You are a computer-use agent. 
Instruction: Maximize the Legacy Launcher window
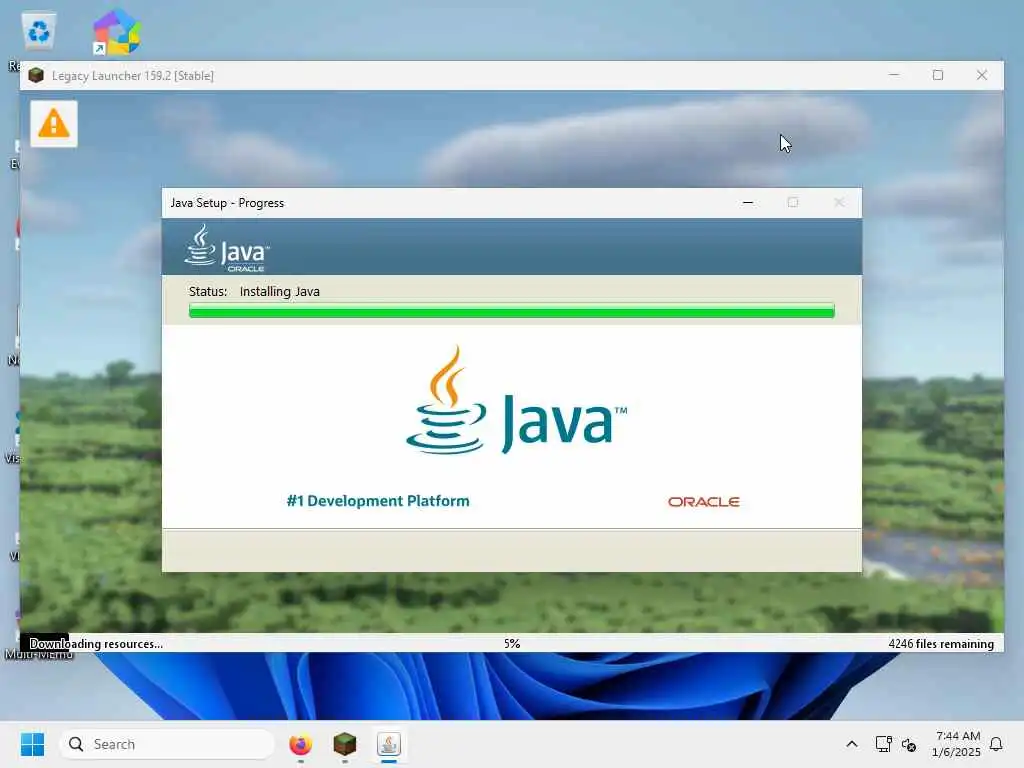click(938, 75)
